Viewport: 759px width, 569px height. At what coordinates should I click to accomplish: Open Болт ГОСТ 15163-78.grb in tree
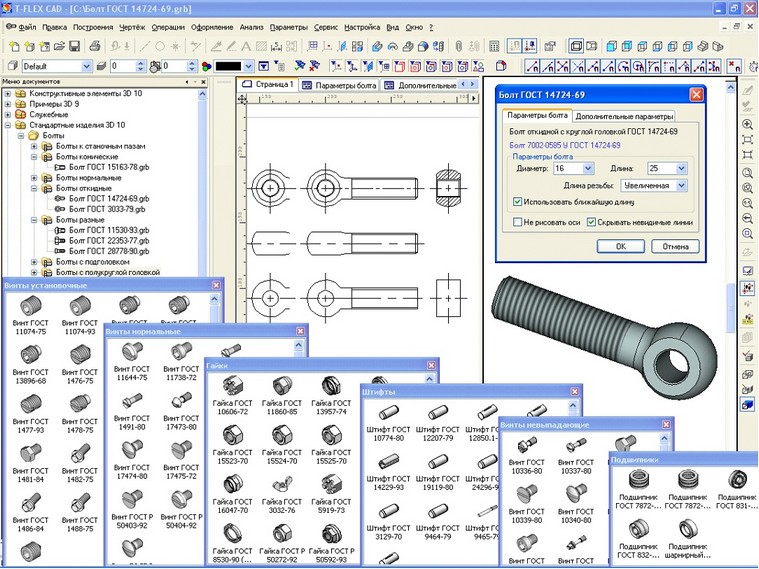[109, 167]
